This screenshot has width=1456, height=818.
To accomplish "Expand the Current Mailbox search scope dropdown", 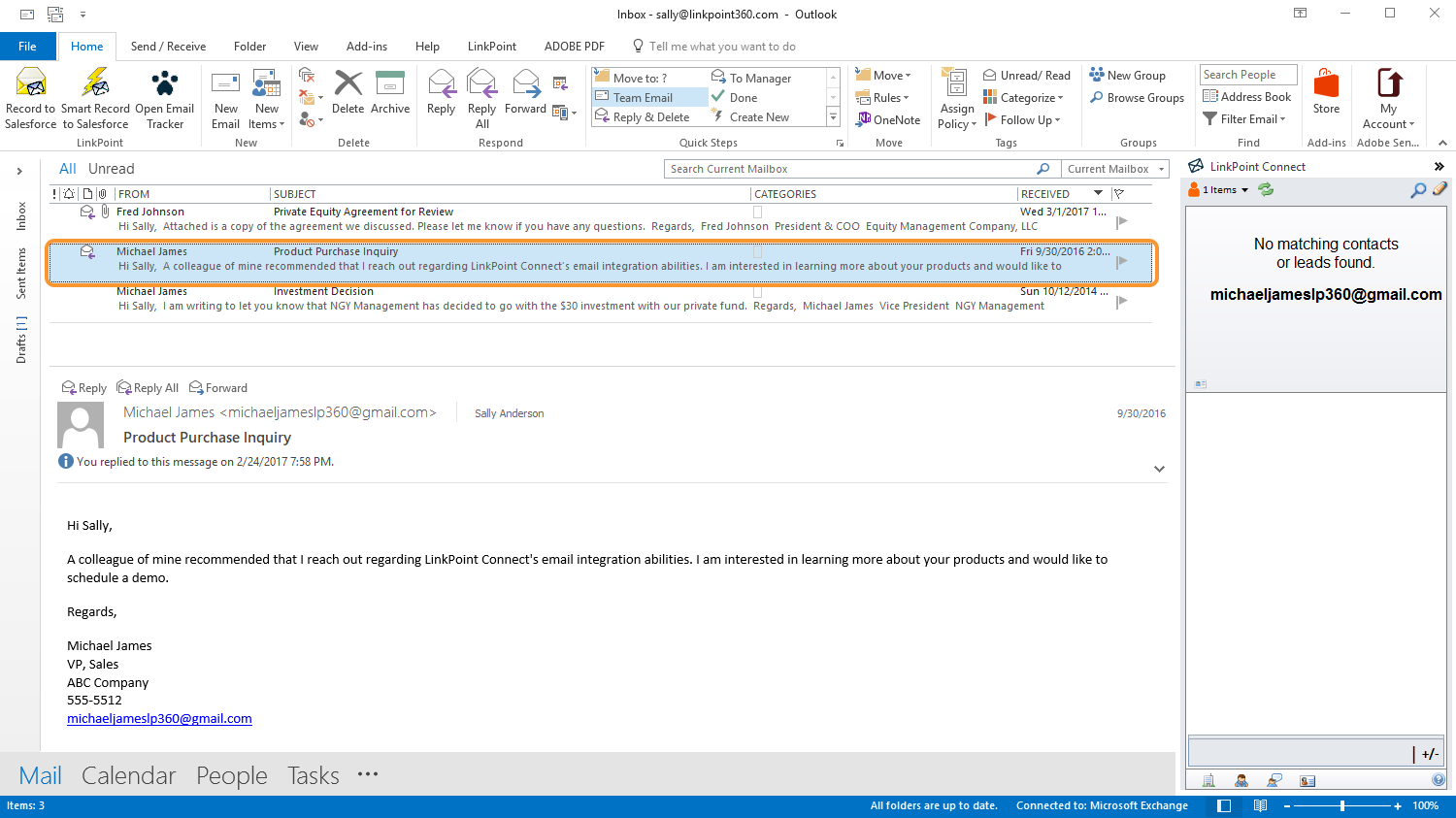I will pos(1161,169).
